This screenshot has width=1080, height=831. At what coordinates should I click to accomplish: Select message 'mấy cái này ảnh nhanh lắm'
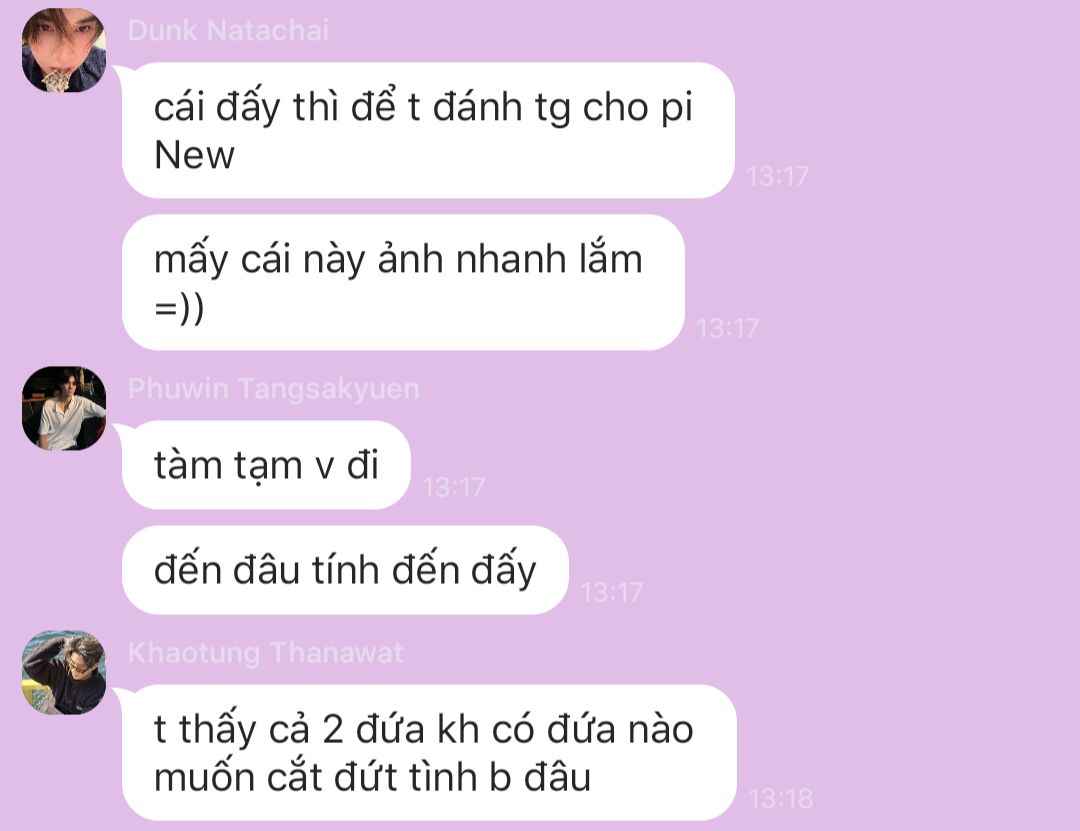[x=403, y=283]
